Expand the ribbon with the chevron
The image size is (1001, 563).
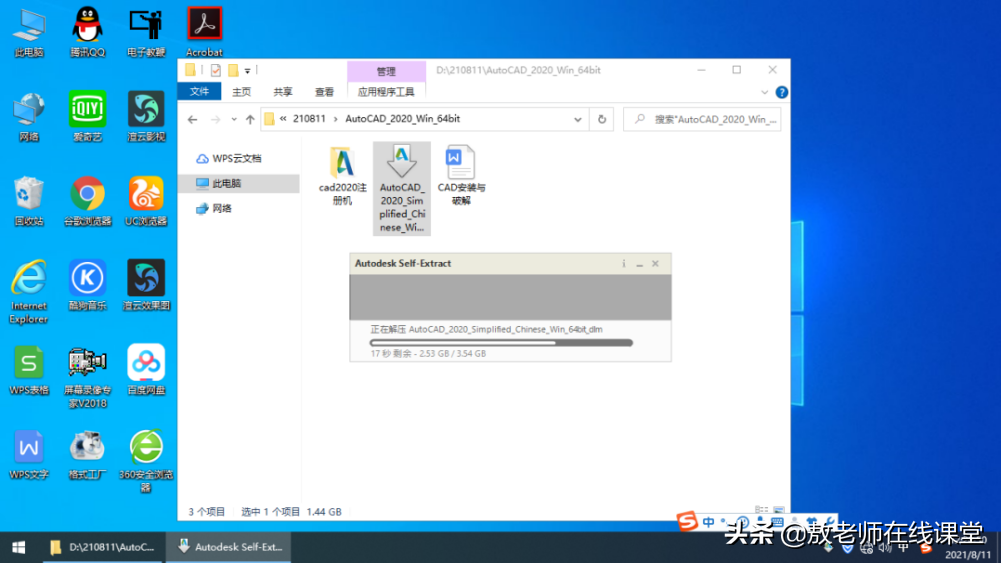pyautogui.click(x=764, y=93)
